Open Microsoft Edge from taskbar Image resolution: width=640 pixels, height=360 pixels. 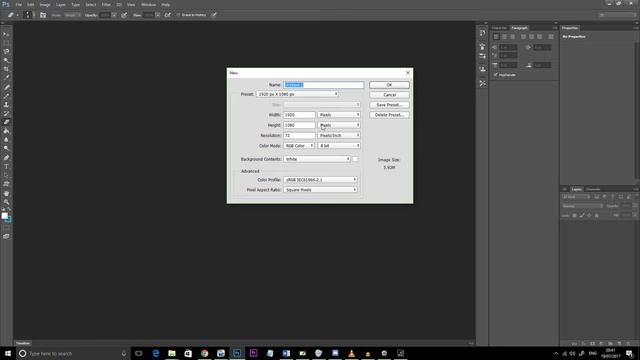click(156, 353)
